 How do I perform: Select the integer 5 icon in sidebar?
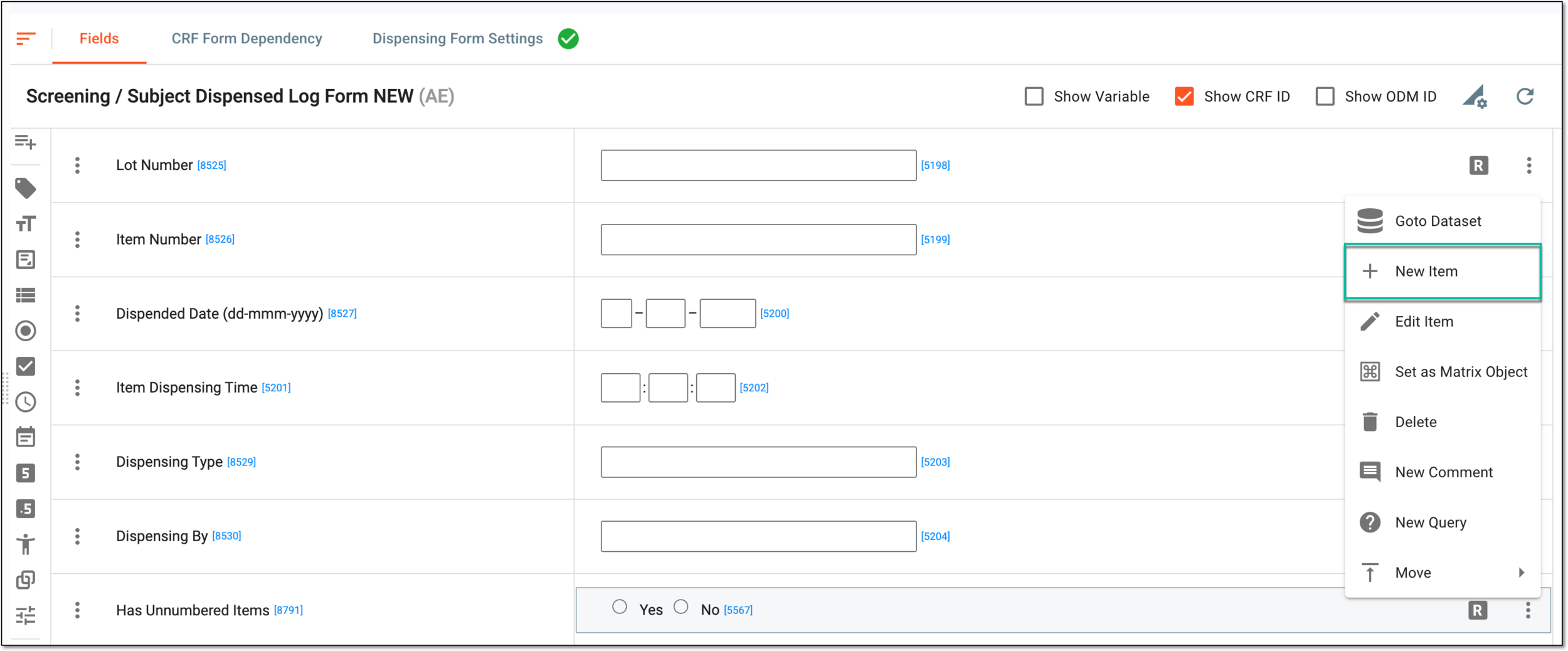click(26, 473)
